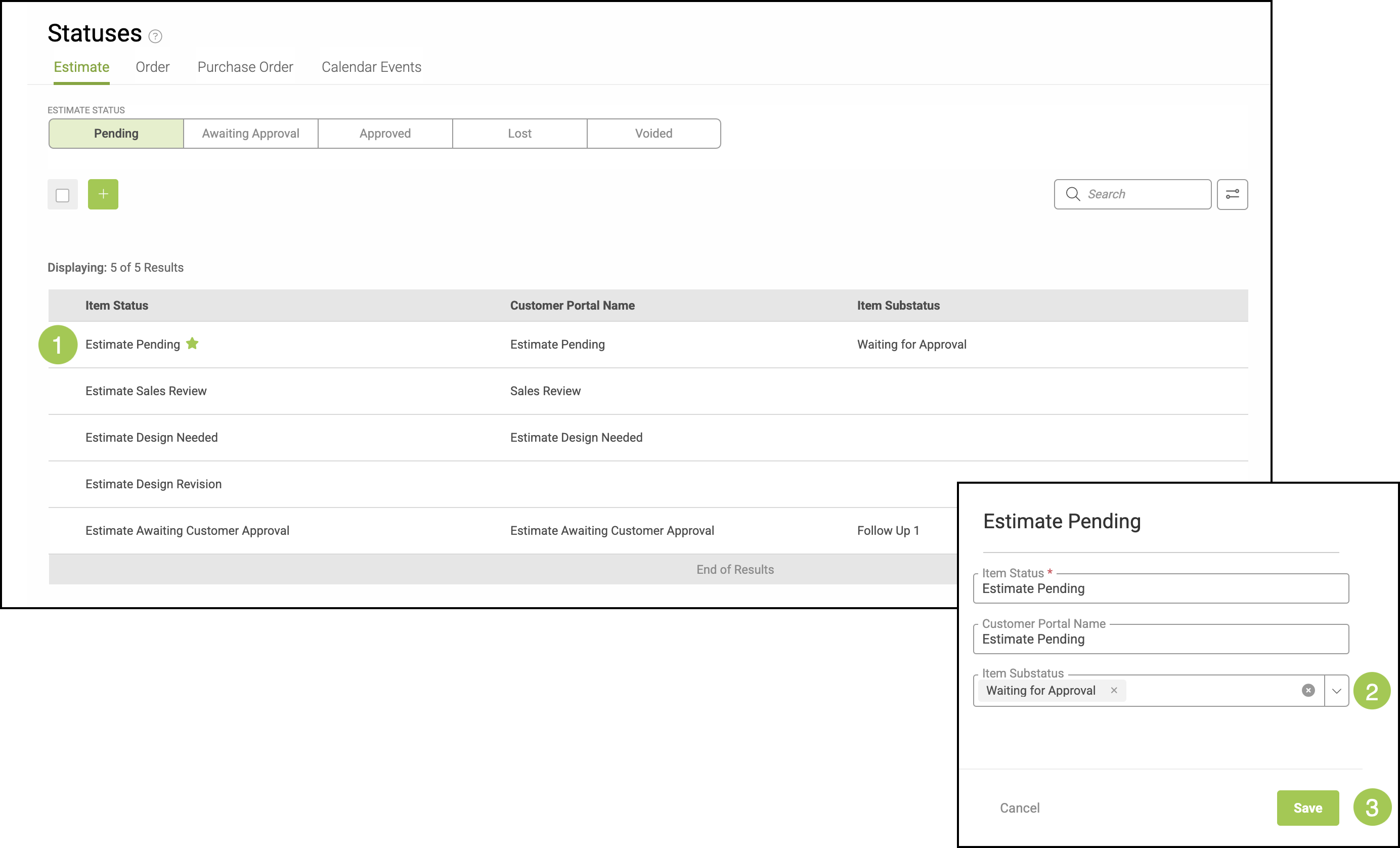Select the Awaiting Approval status filter

250,134
